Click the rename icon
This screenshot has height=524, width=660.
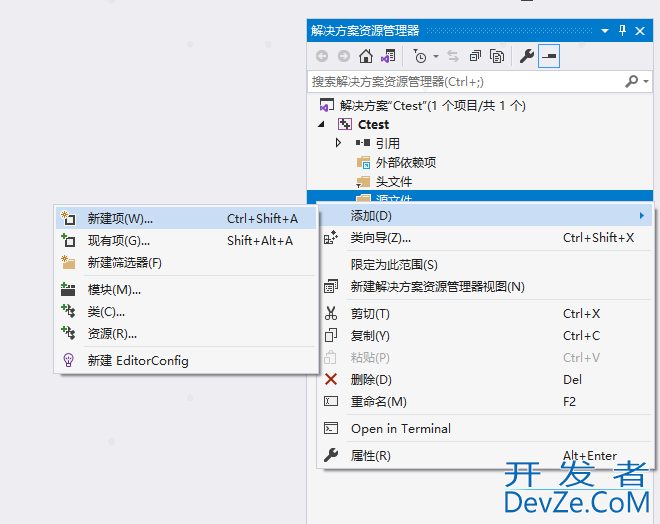pyautogui.click(x=331, y=401)
